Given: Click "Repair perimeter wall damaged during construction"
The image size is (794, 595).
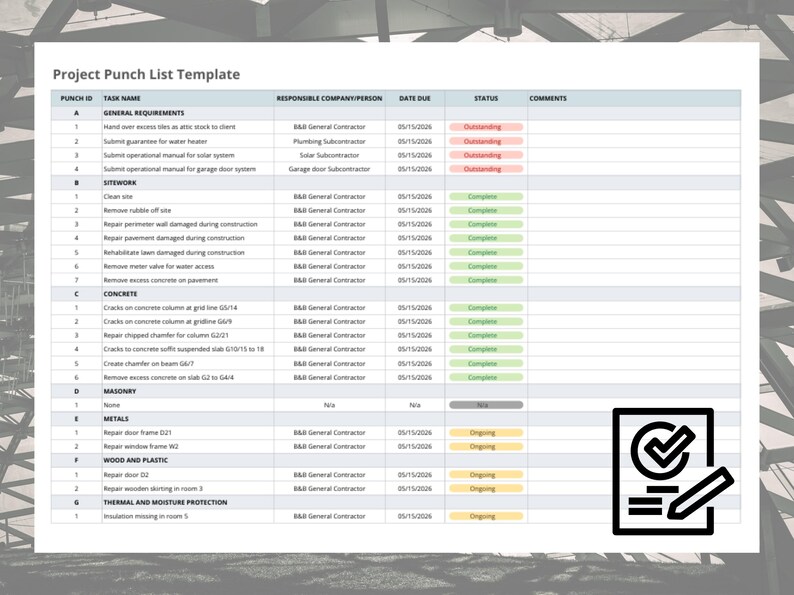Looking at the screenshot, I should (x=180, y=224).
